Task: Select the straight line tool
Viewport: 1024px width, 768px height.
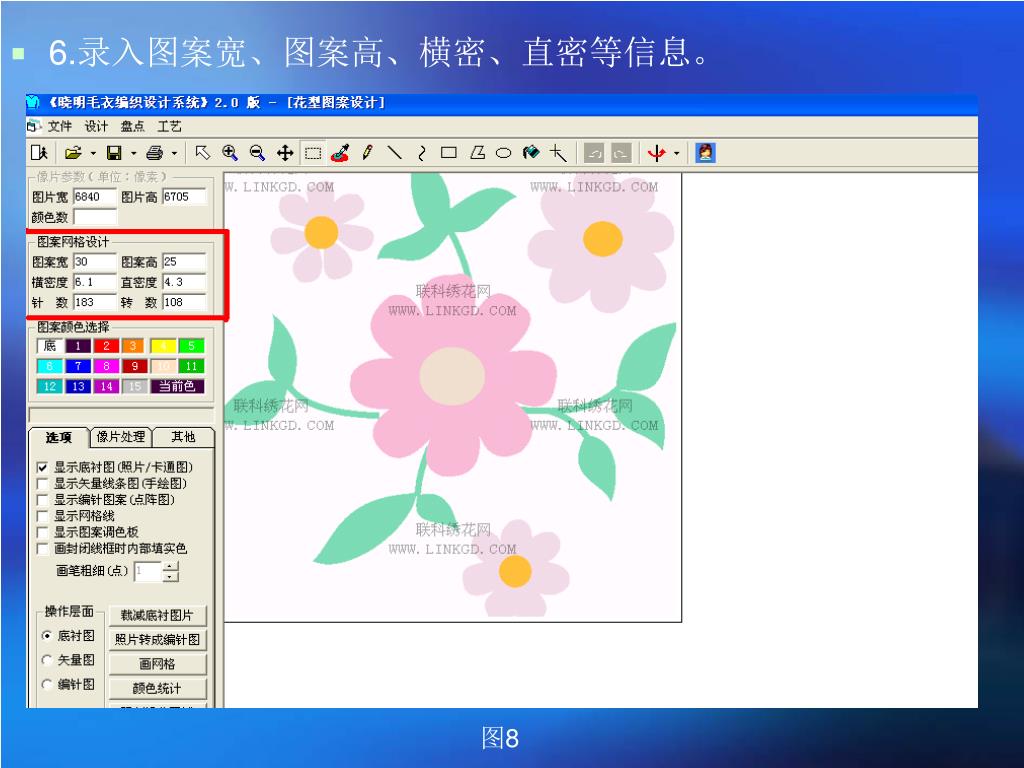Action: [x=394, y=153]
